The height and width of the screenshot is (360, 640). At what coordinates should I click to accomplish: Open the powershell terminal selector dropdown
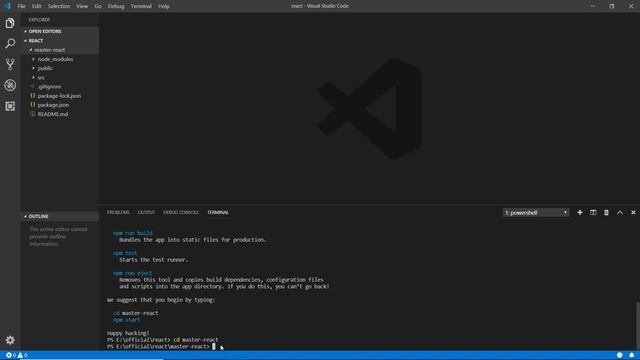click(x=536, y=212)
